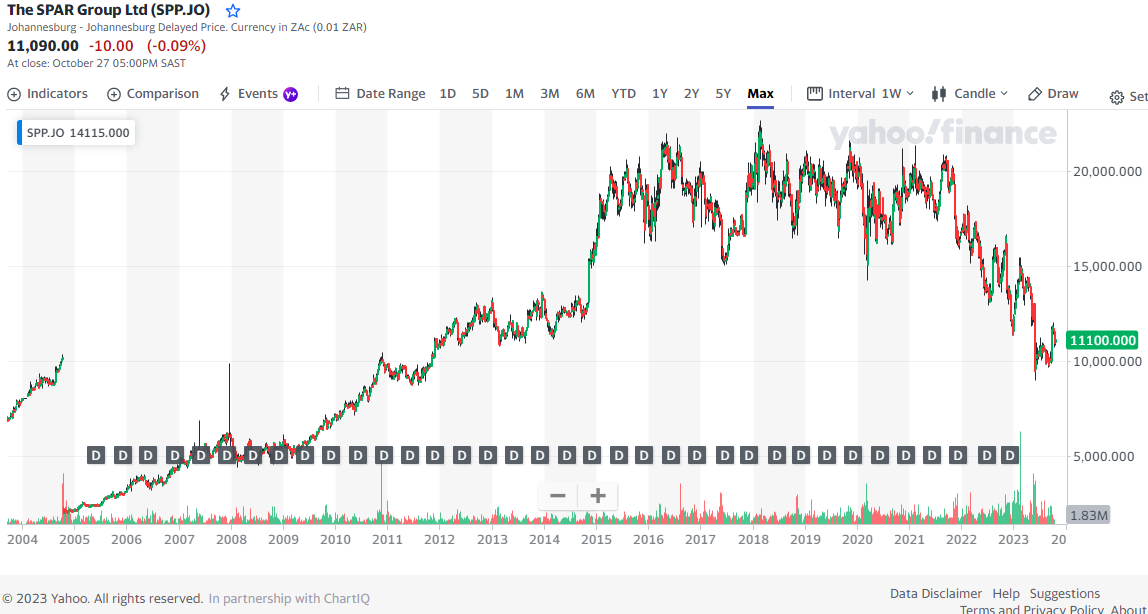Click the price 11,090.00
Screen dimensions: 1148x614
[x=42, y=45]
